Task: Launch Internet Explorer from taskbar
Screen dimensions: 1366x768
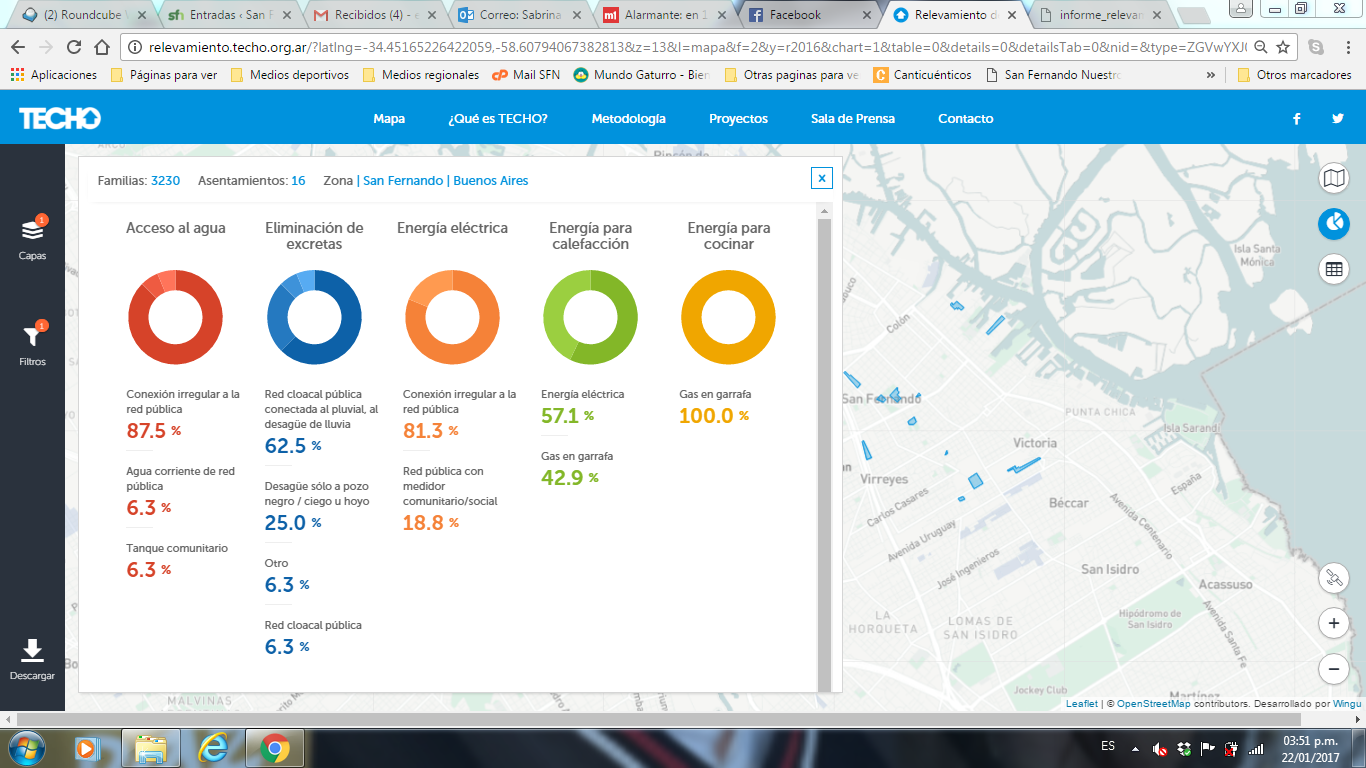Action: [x=213, y=747]
